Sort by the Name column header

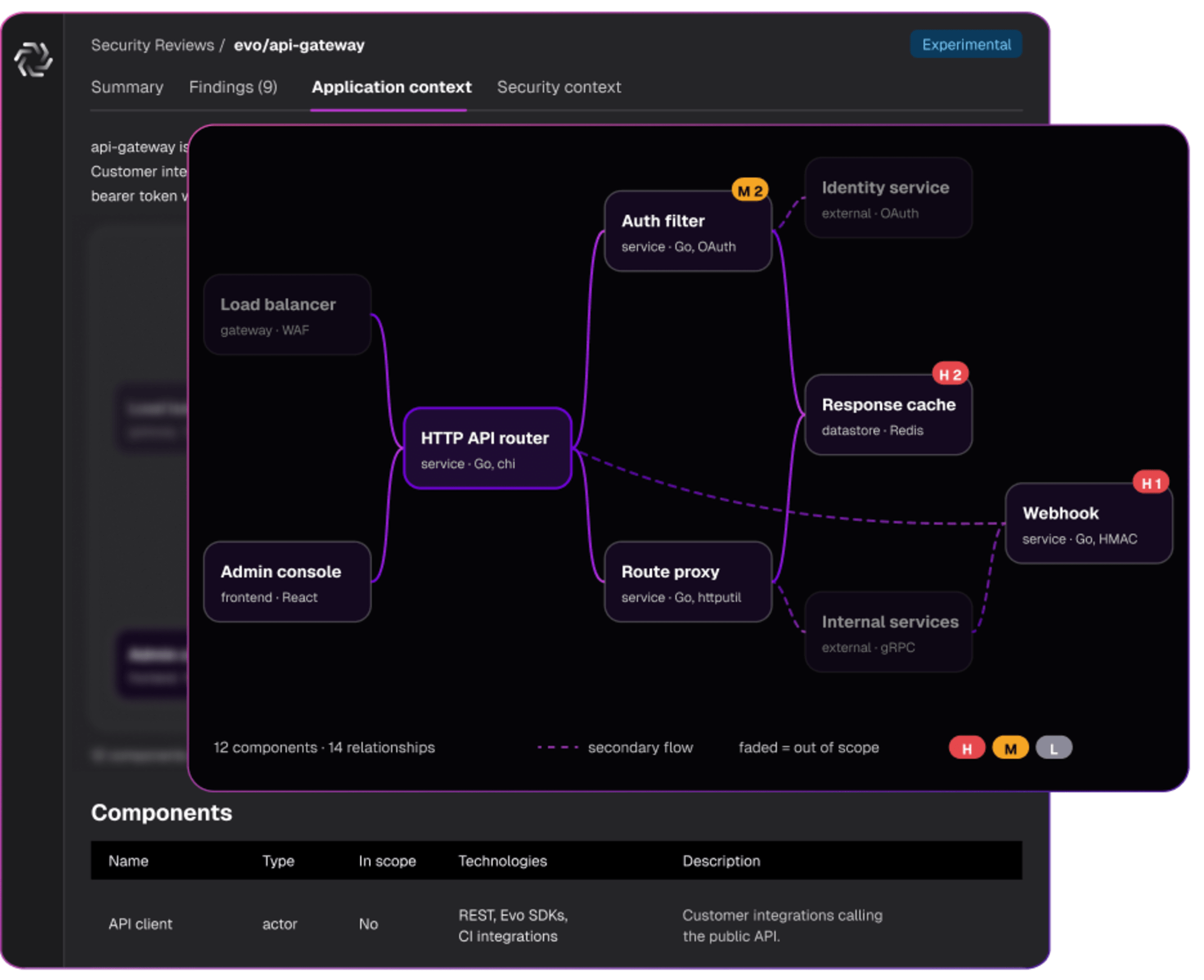pyautogui.click(x=128, y=861)
